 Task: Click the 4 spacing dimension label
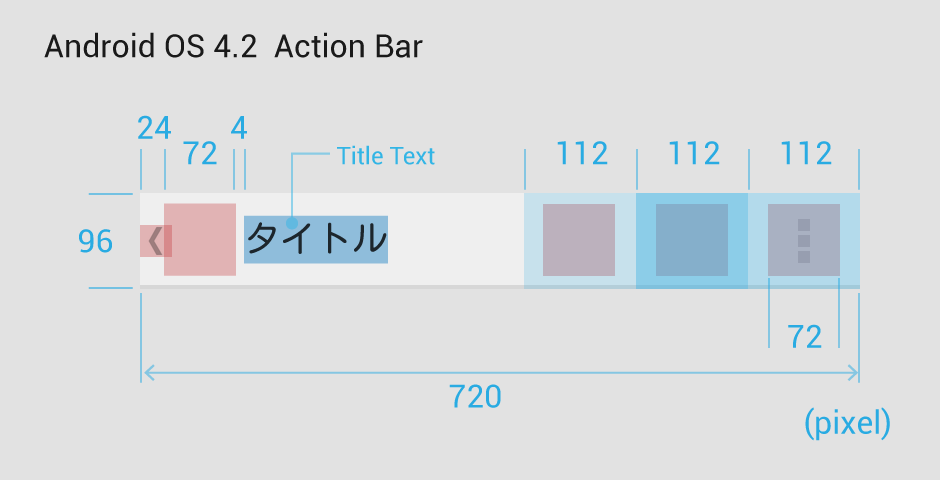239,128
